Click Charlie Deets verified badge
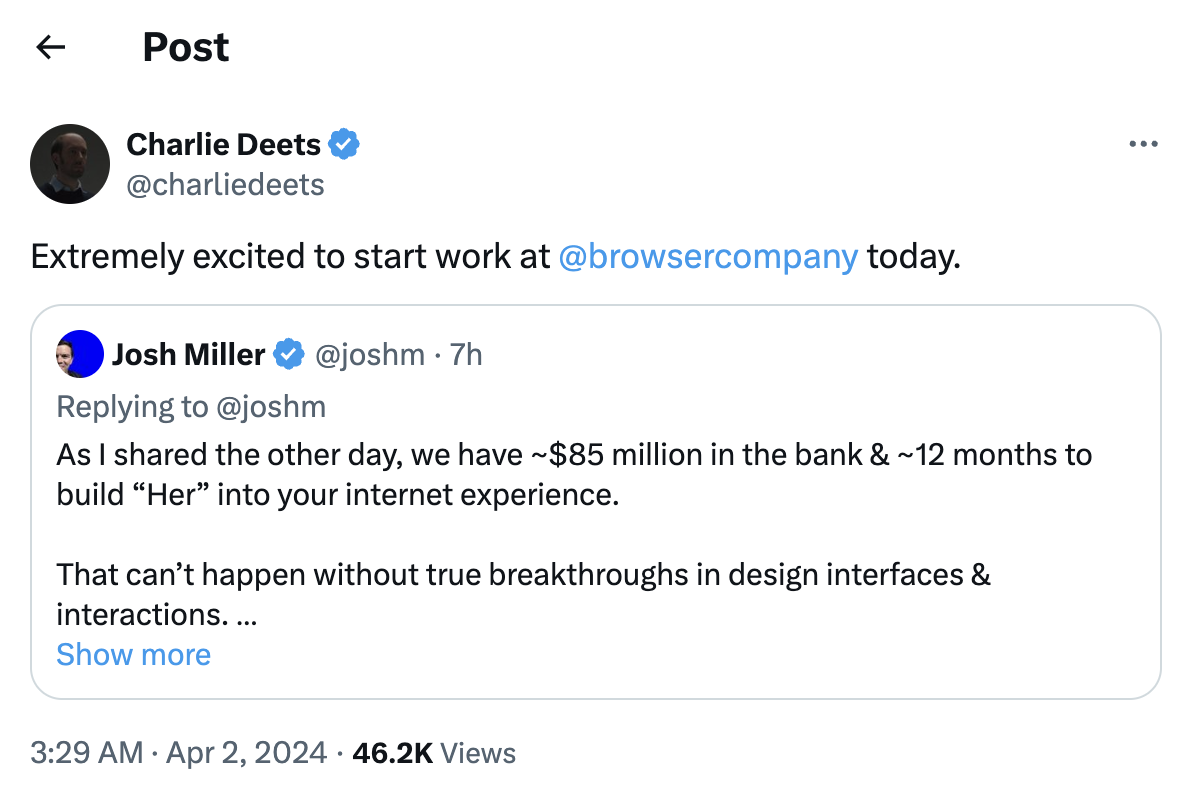 [x=344, y=144]
